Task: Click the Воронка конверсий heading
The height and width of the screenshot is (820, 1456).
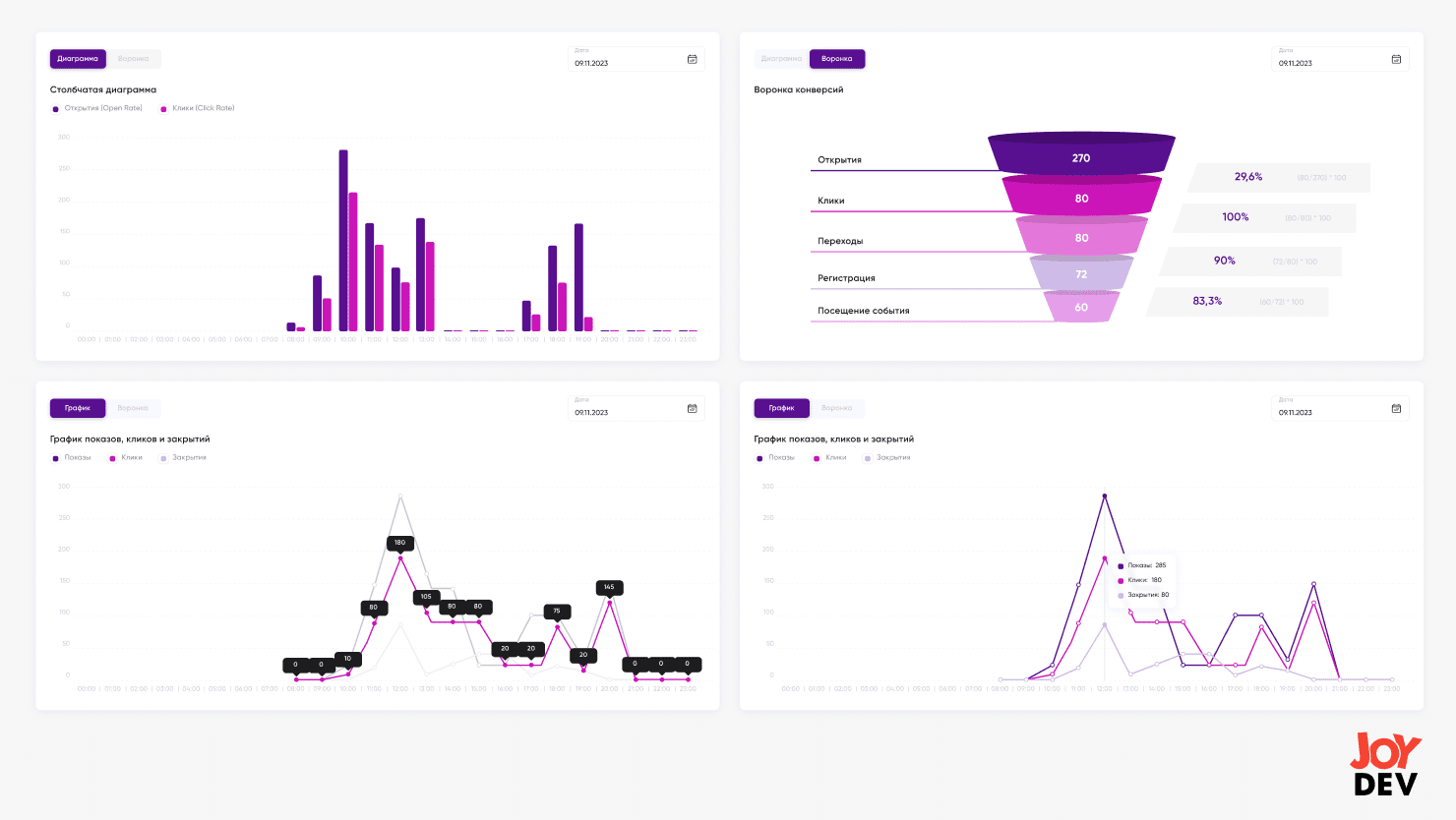Action: point(799,89)
